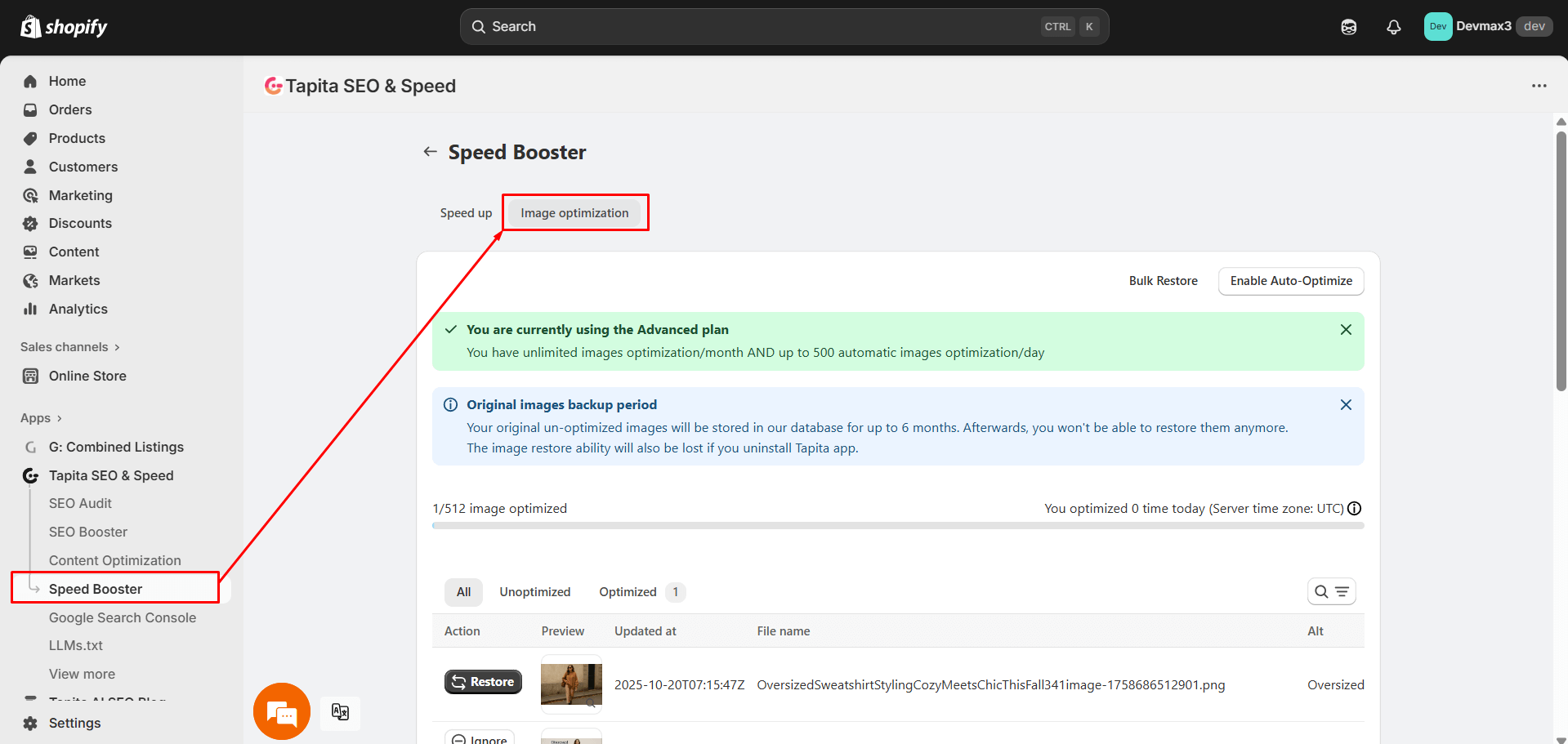Open the Speed up tab

pos(465,212)
